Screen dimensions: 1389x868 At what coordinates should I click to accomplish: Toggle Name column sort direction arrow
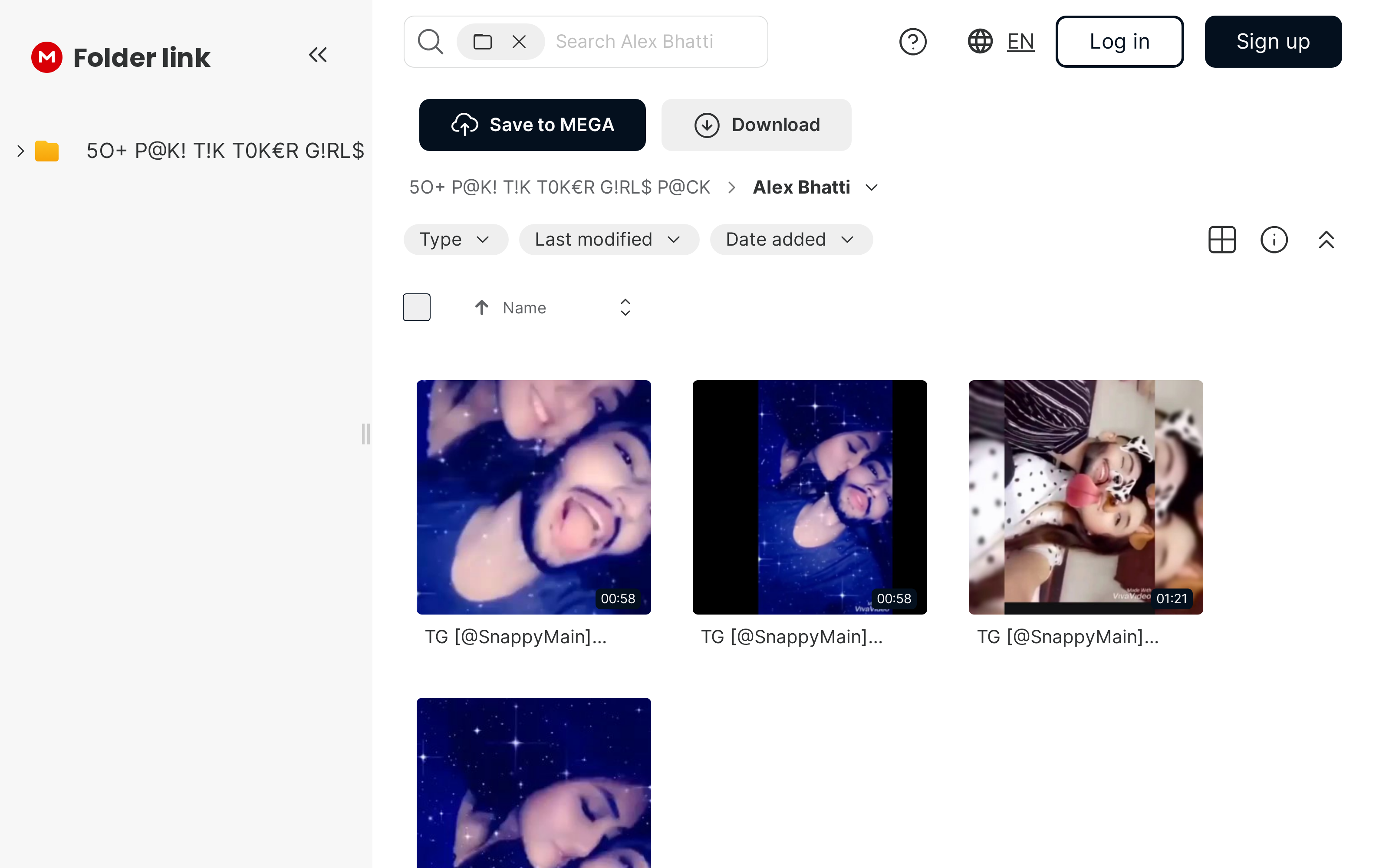pyautogui.click(x=481, y=308)
